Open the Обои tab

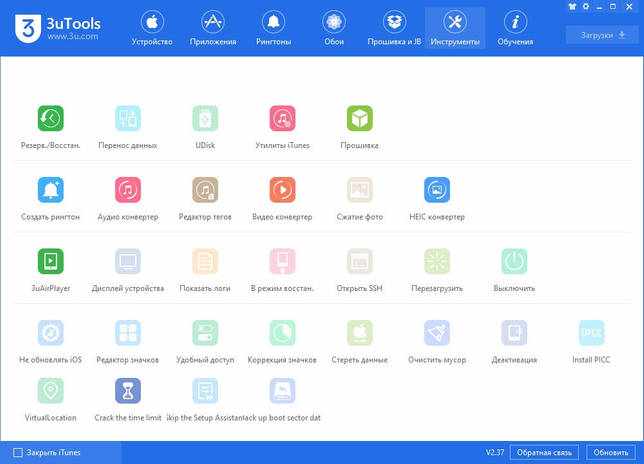click(x=334, y=28)
